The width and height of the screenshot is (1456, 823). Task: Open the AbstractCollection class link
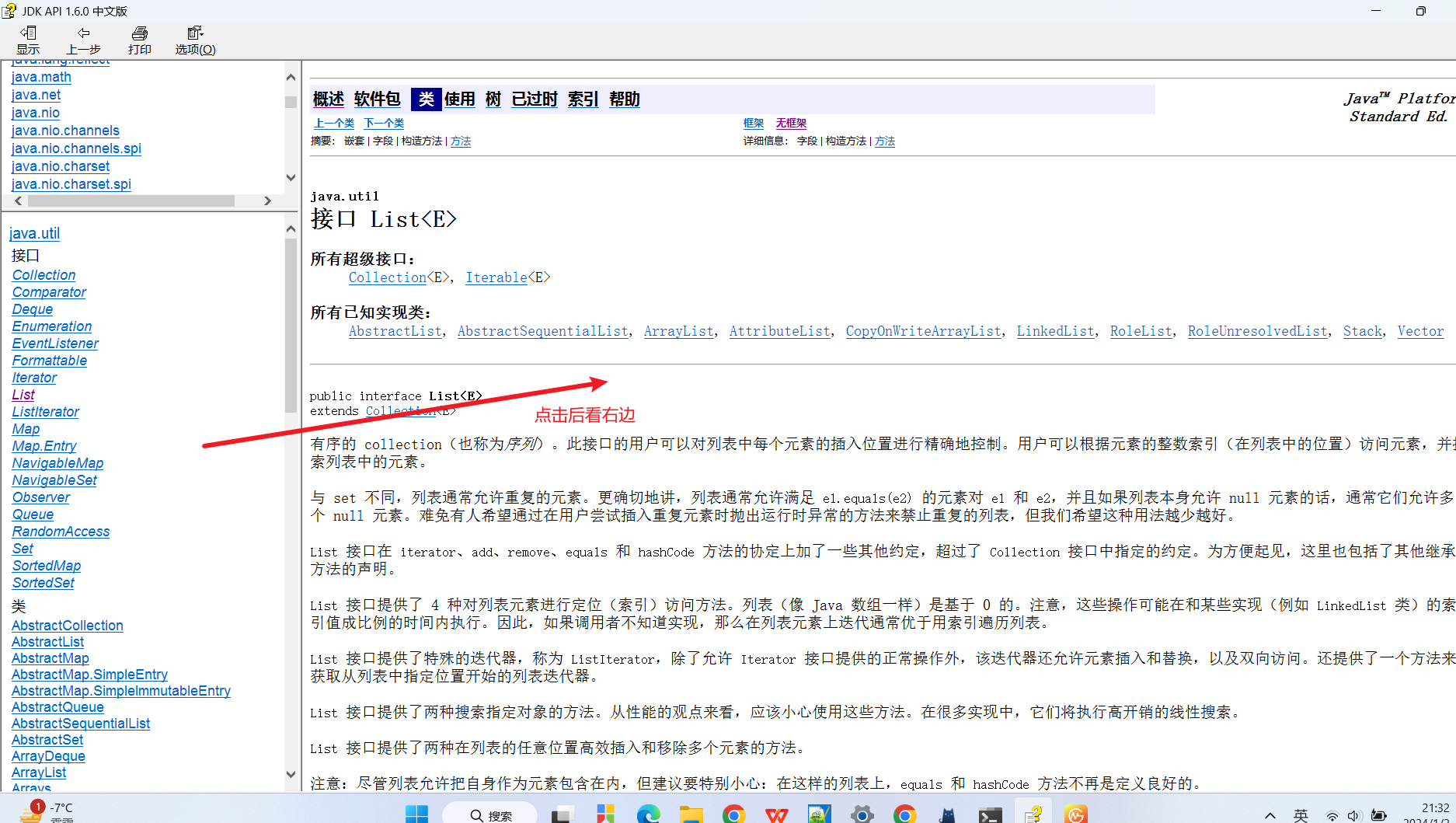tap(67, 626)
